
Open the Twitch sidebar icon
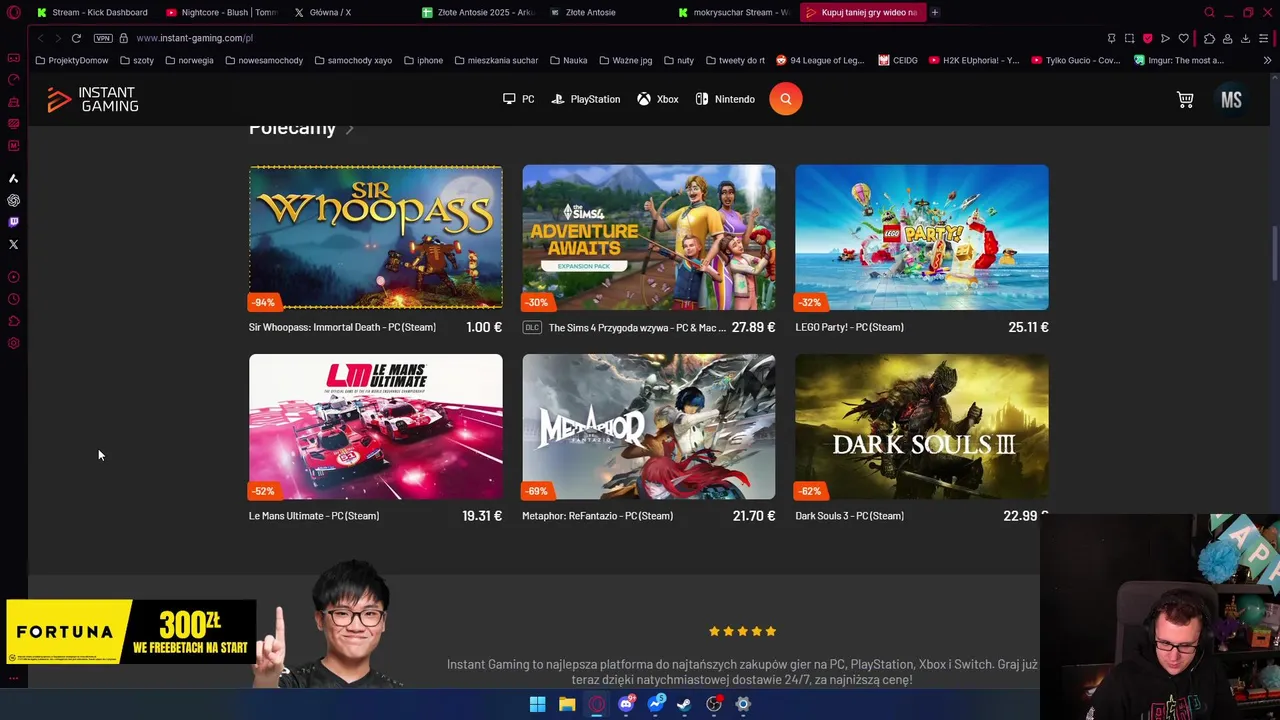pyautogui.click(x=13, y=222)
